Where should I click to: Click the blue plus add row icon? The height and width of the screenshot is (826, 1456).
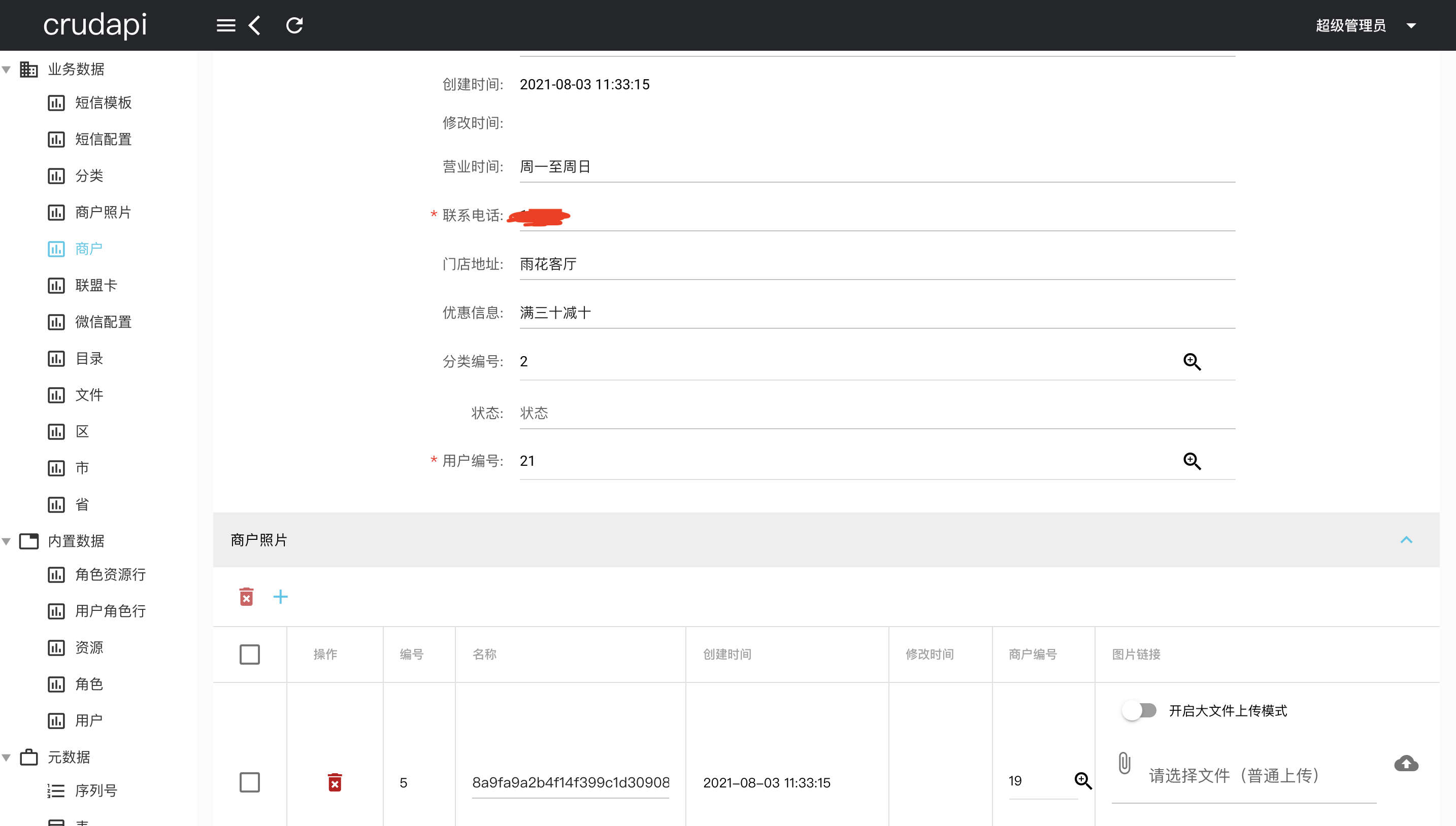coord(280,597)
